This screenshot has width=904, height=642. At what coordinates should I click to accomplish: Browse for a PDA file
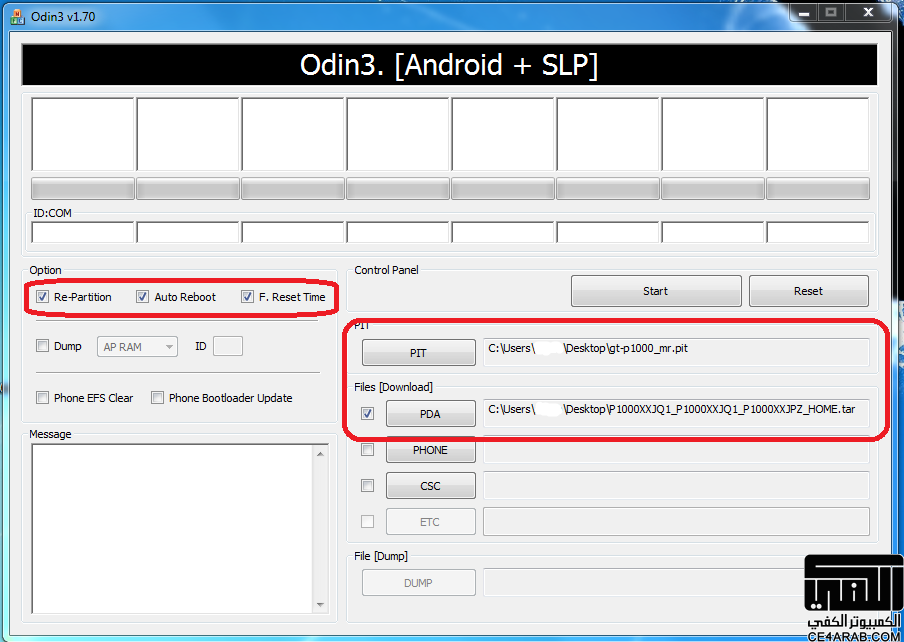(x=431, y=414)
